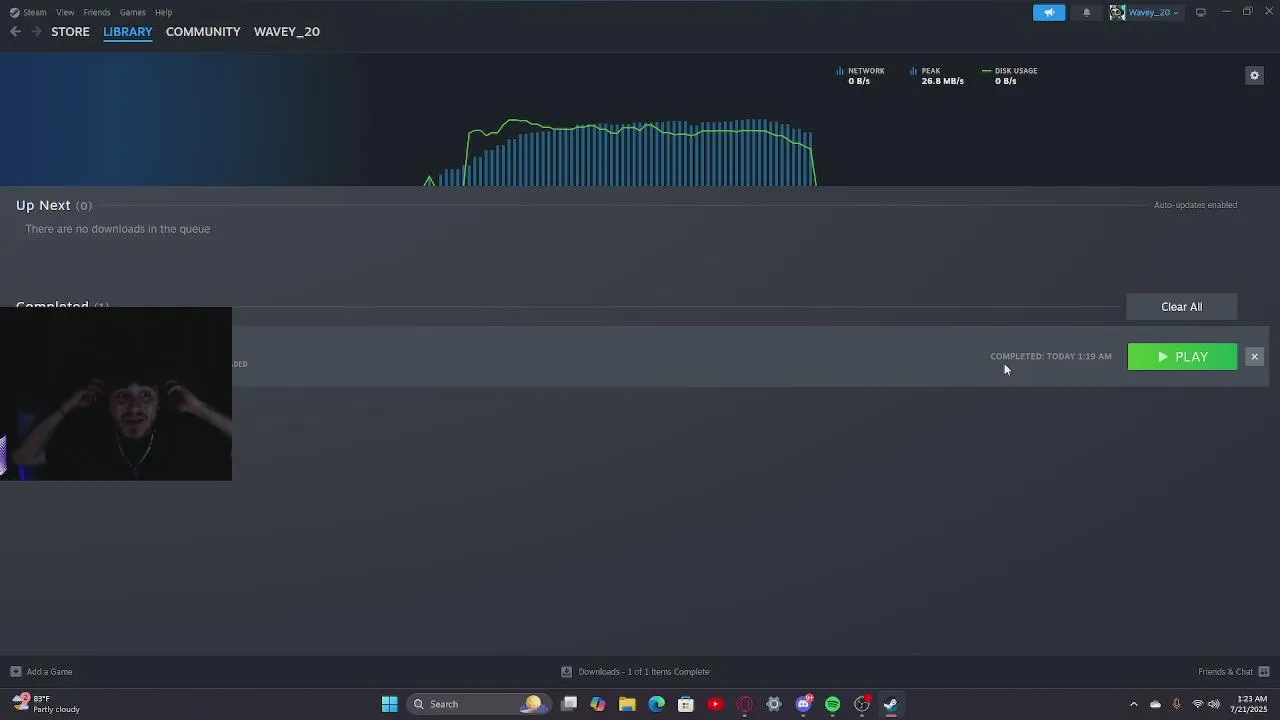
Task: Click the taskbar Search box
Action: (478, 704)
